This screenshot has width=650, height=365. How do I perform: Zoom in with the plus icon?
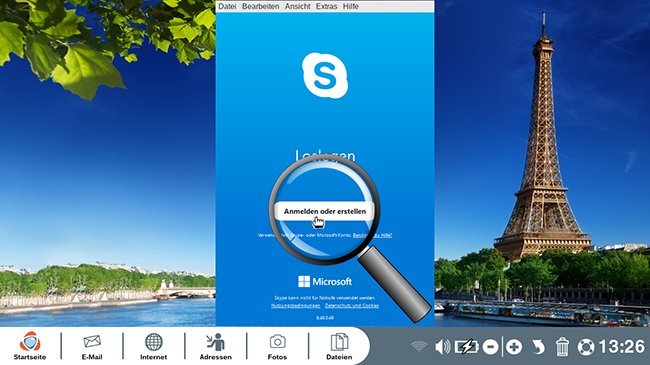(x=514, y=347)
